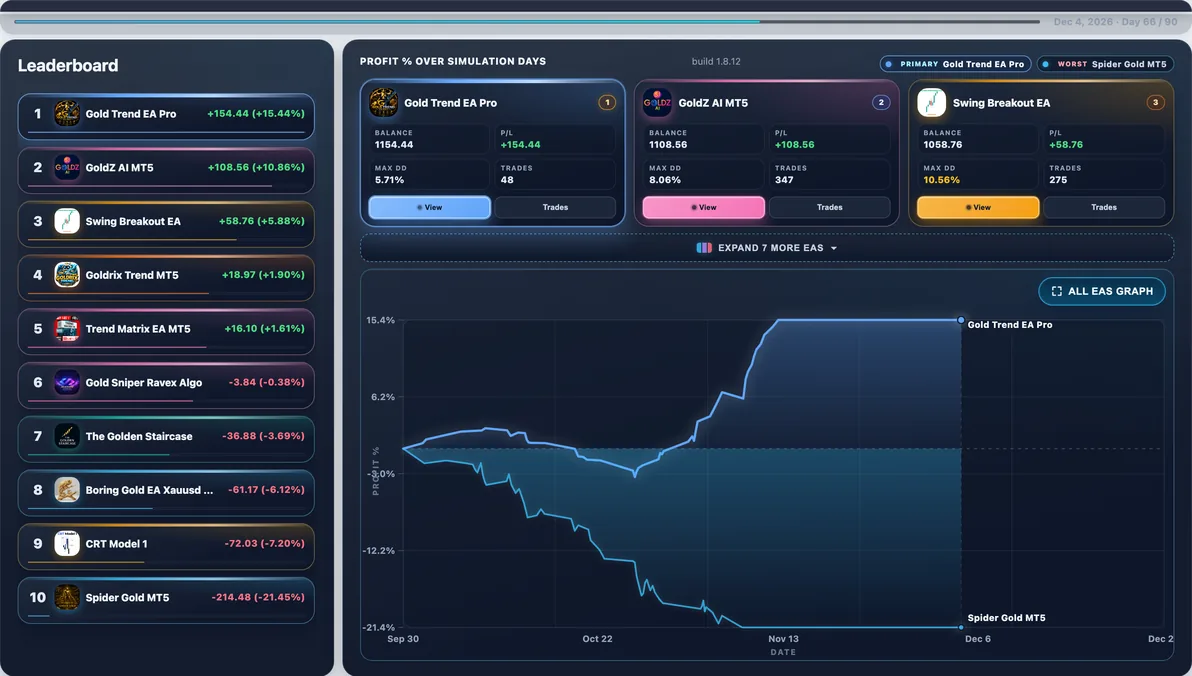Click Spider Gold MT5 -214.48 (-21.45%) value
The height and width of the screenshot is (676, 1192).
click(x=258, y=598)
